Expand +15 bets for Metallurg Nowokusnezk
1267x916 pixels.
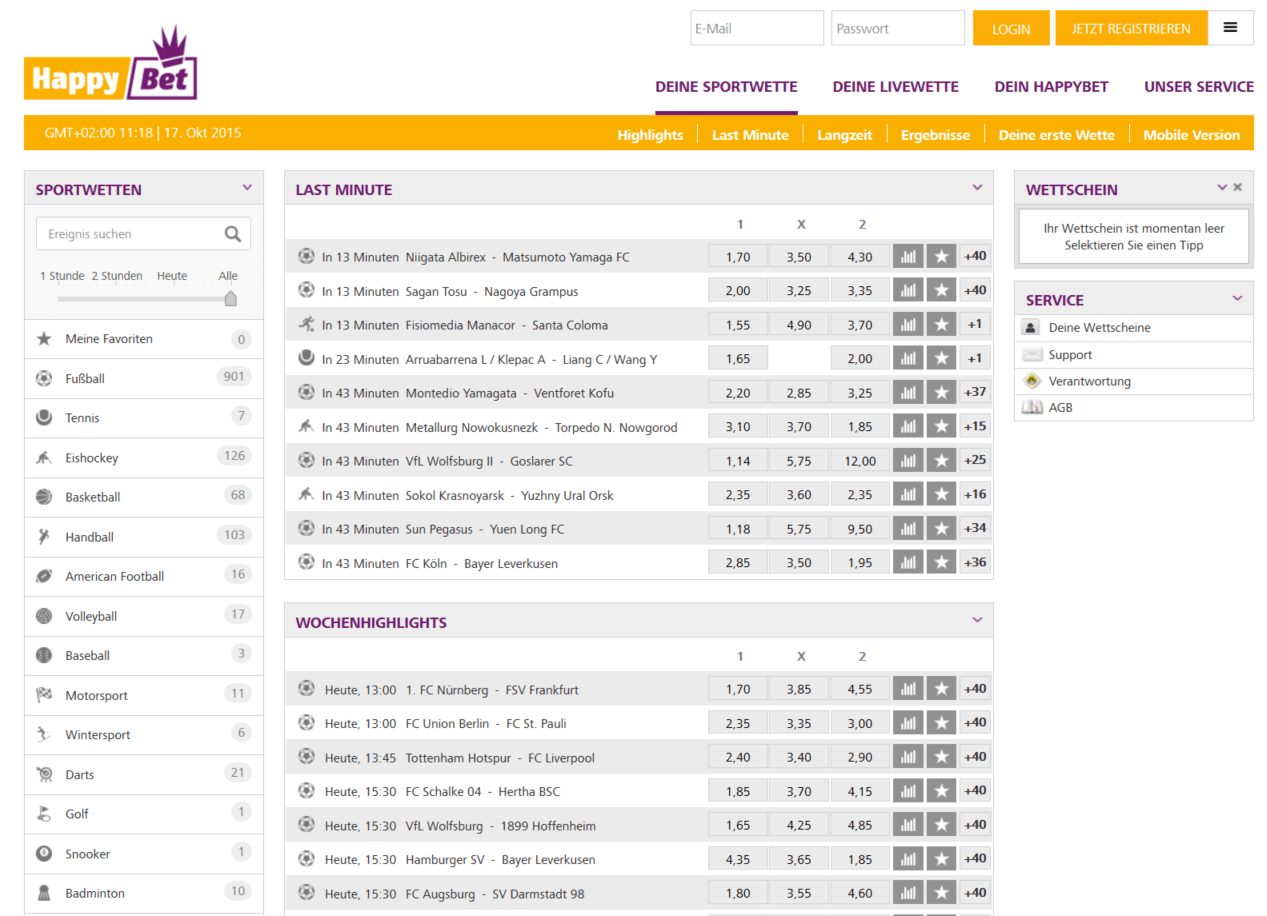pyautogui.click(x=975, y=427)
